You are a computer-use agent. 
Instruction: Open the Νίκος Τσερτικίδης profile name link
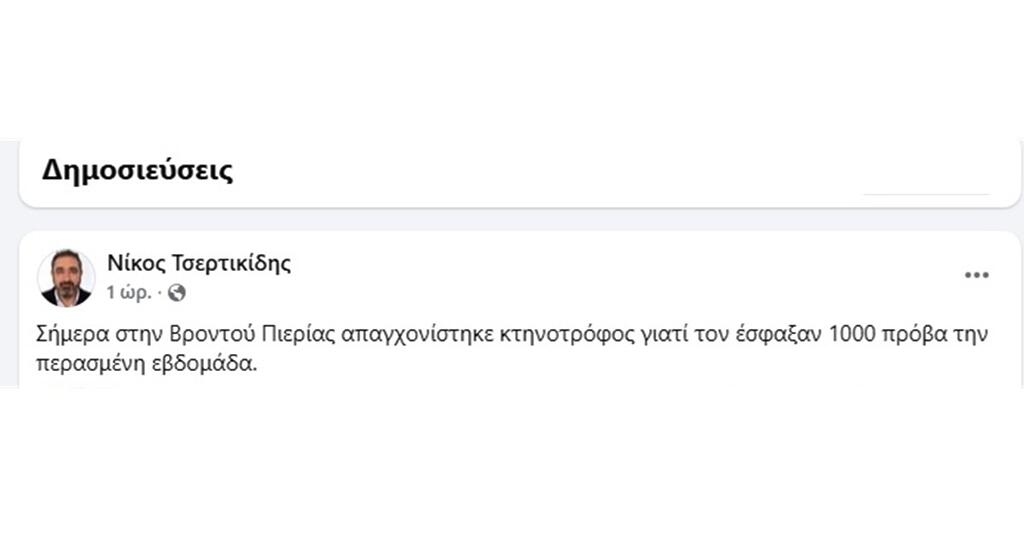(198, 263)
